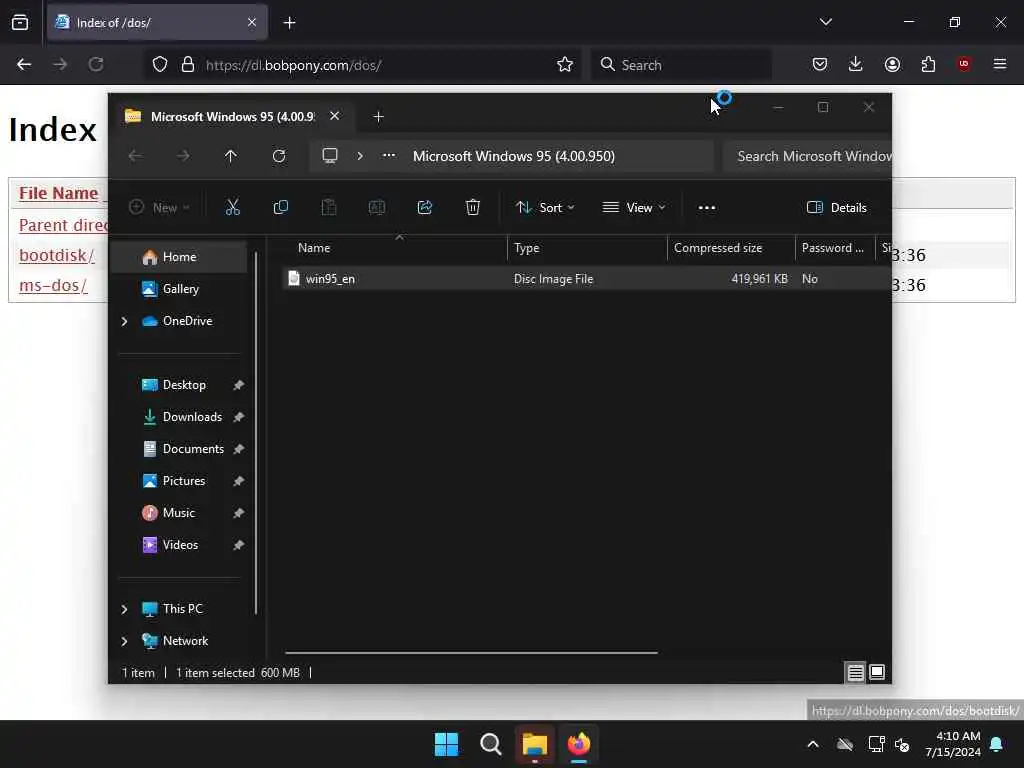This screenshot has width=1024, height=768.
Task: Open the Downloads quick access folder
Action: coord(191,417)
